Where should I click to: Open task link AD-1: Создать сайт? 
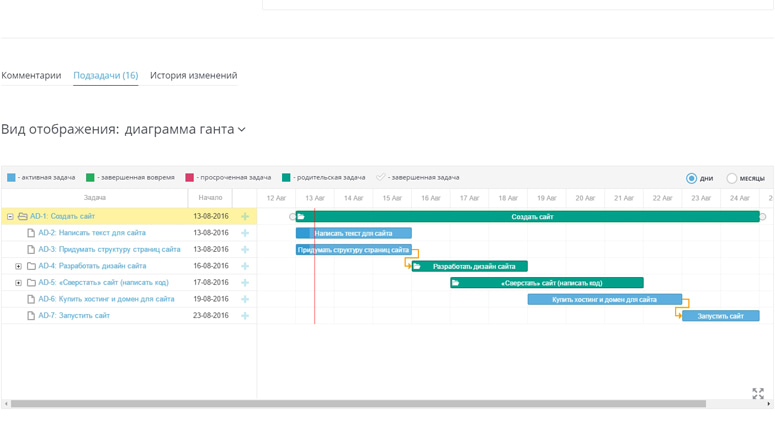click(x=62, y=216)
